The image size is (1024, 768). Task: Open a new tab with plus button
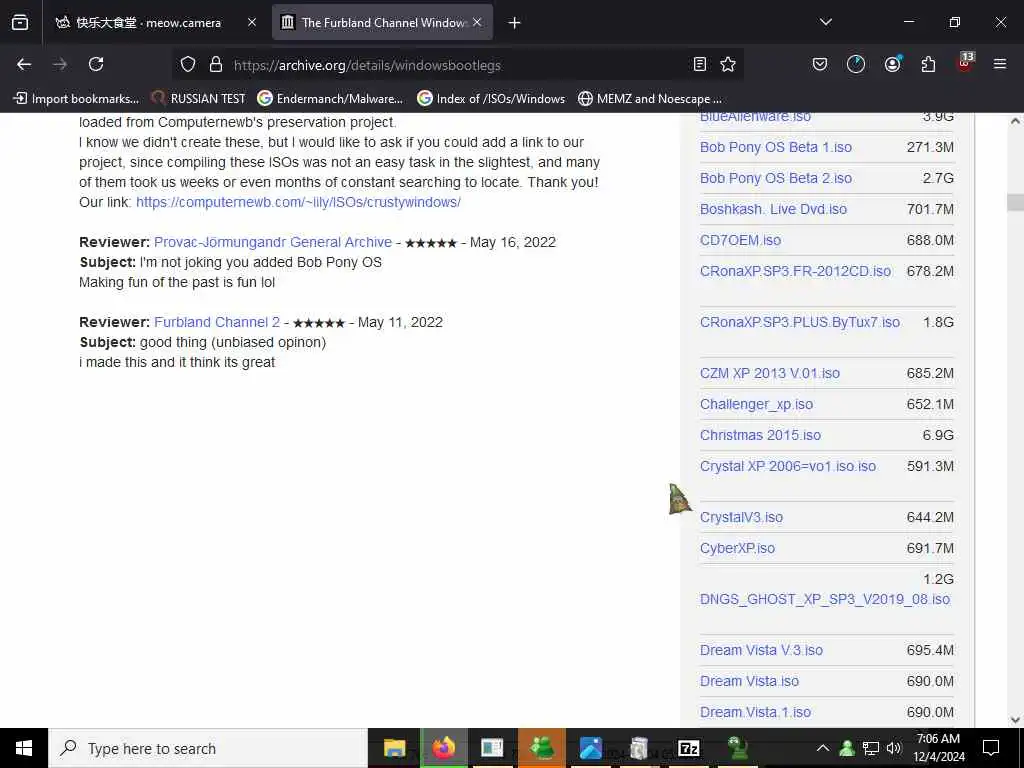pyautogui.click(x=514, y=23)
